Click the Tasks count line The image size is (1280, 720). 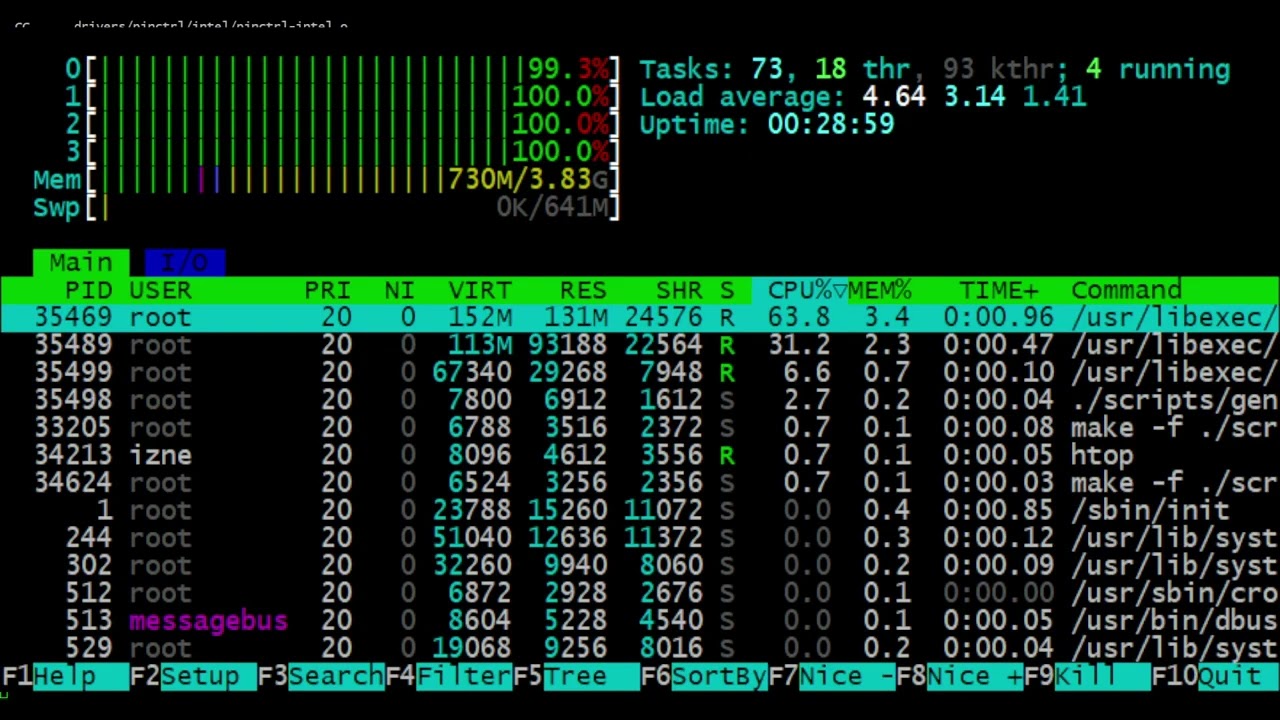point(935,69)
